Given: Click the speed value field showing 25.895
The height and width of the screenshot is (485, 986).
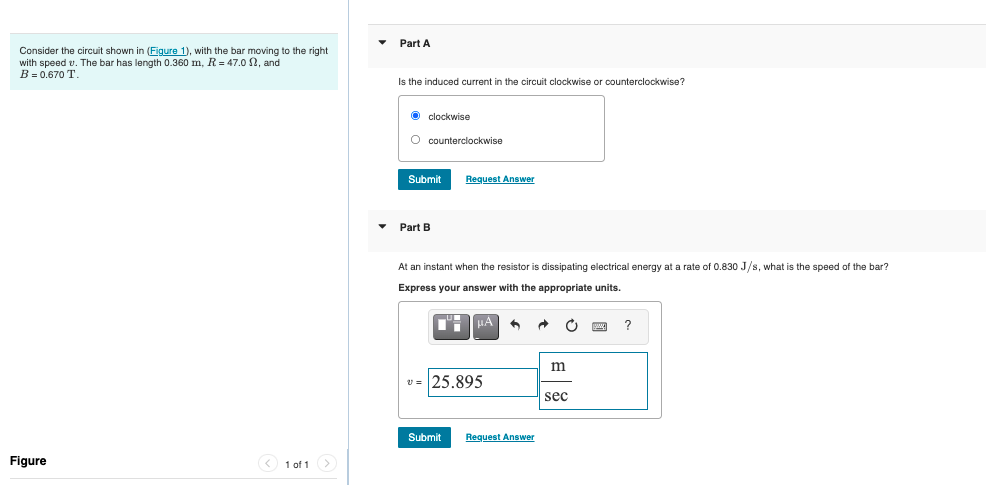Looking at the screenshot, I should click(483, 382).
